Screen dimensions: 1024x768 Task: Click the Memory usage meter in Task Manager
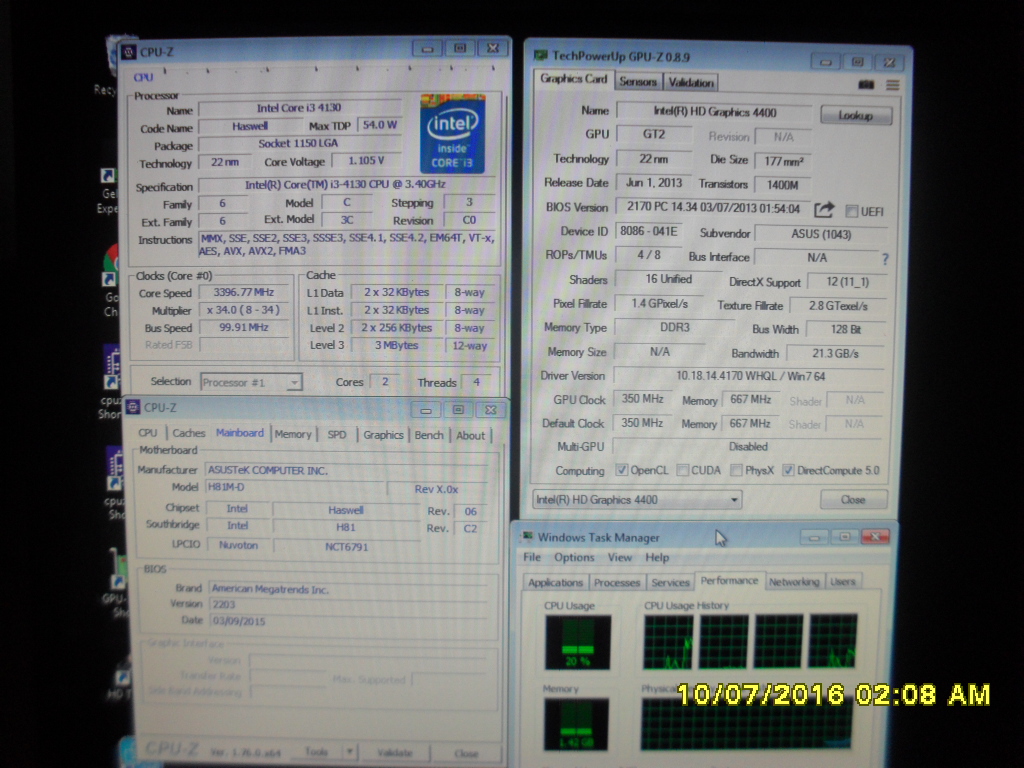(576, 724)
